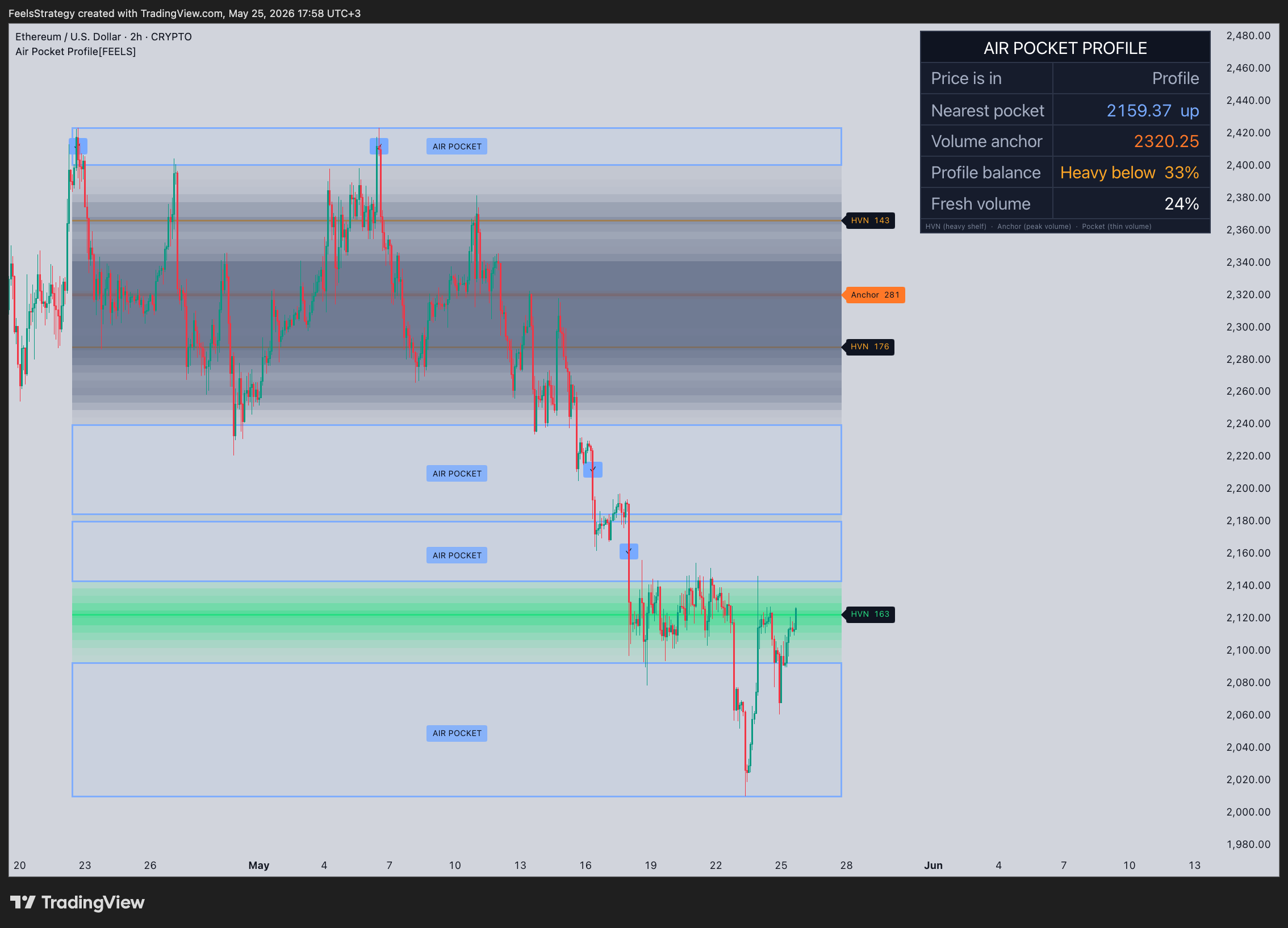Click the AIR POCKET PROFILE table title

pos(1065,48)
